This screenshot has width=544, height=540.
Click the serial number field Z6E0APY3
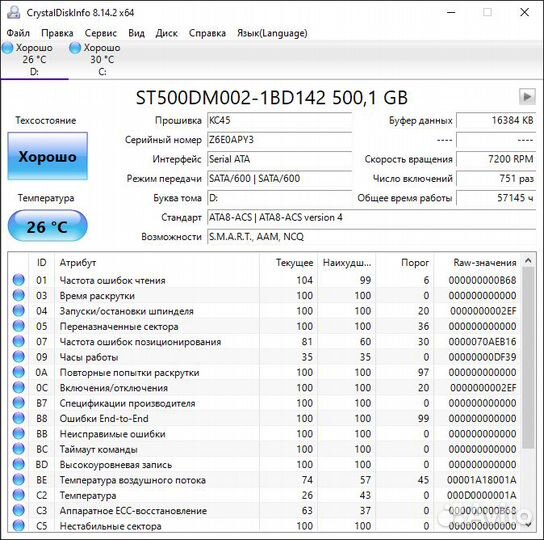pos(280,140)
